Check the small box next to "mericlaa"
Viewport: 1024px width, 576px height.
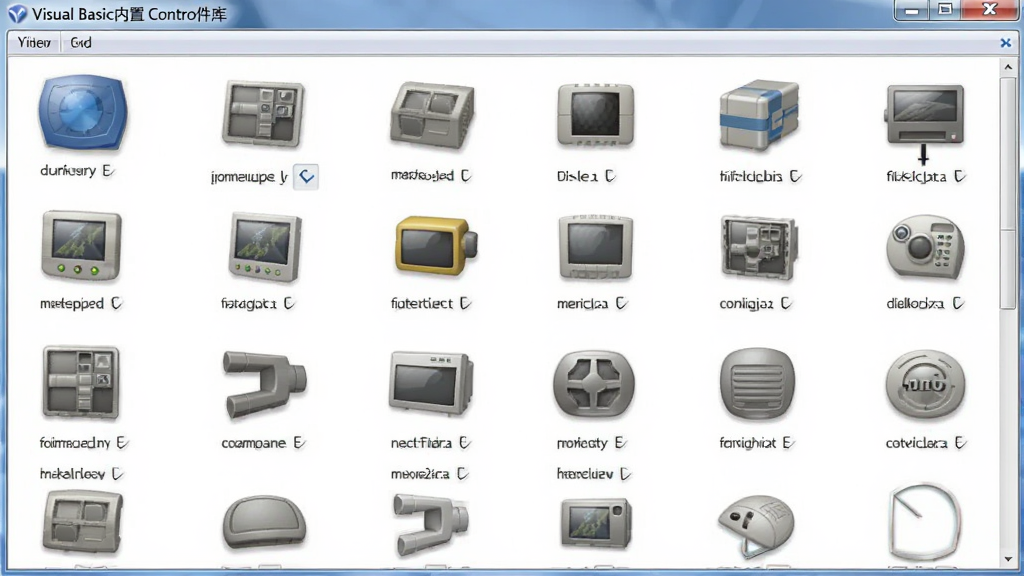[x=621, y=303]
